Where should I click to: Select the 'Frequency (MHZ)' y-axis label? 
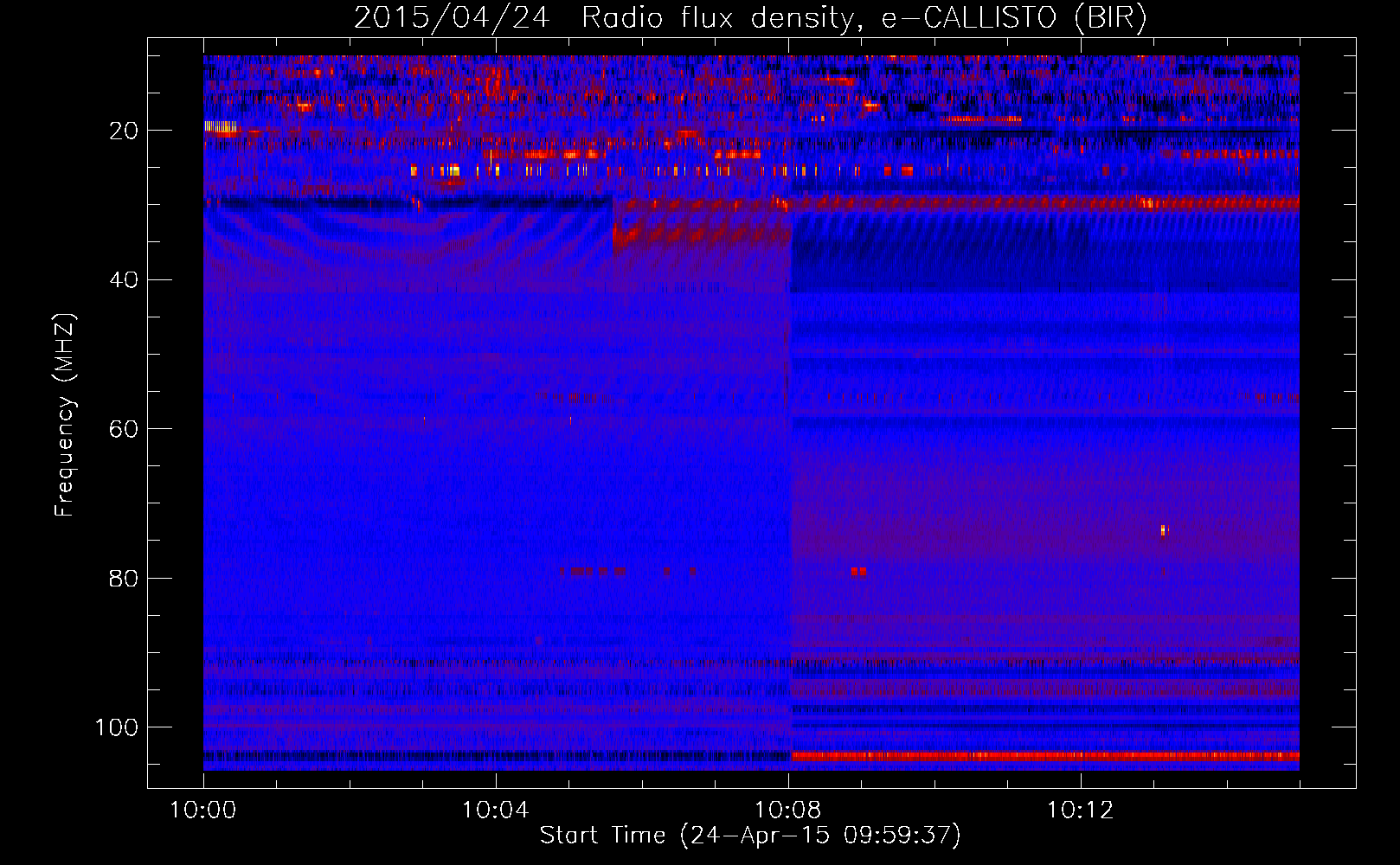coord(65,415)
